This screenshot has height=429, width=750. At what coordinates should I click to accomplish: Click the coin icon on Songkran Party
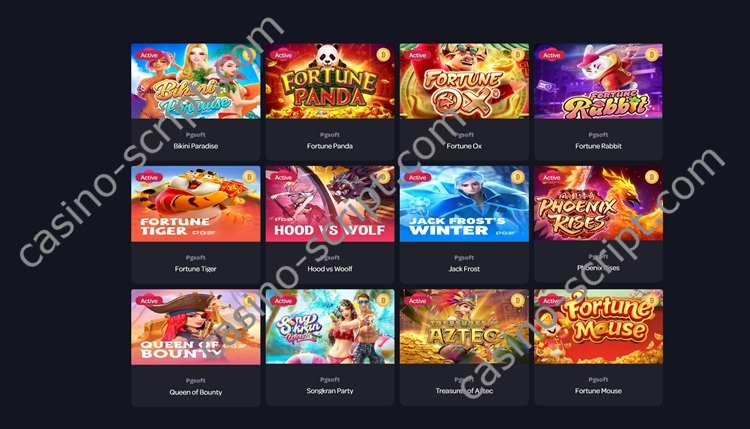pos(383,300)
